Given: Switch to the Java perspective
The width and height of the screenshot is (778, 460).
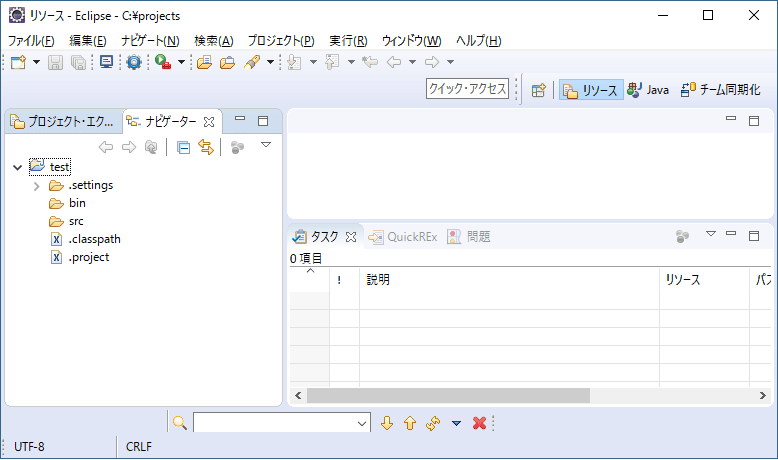Looking at the screenshot, I should [648, 90].
